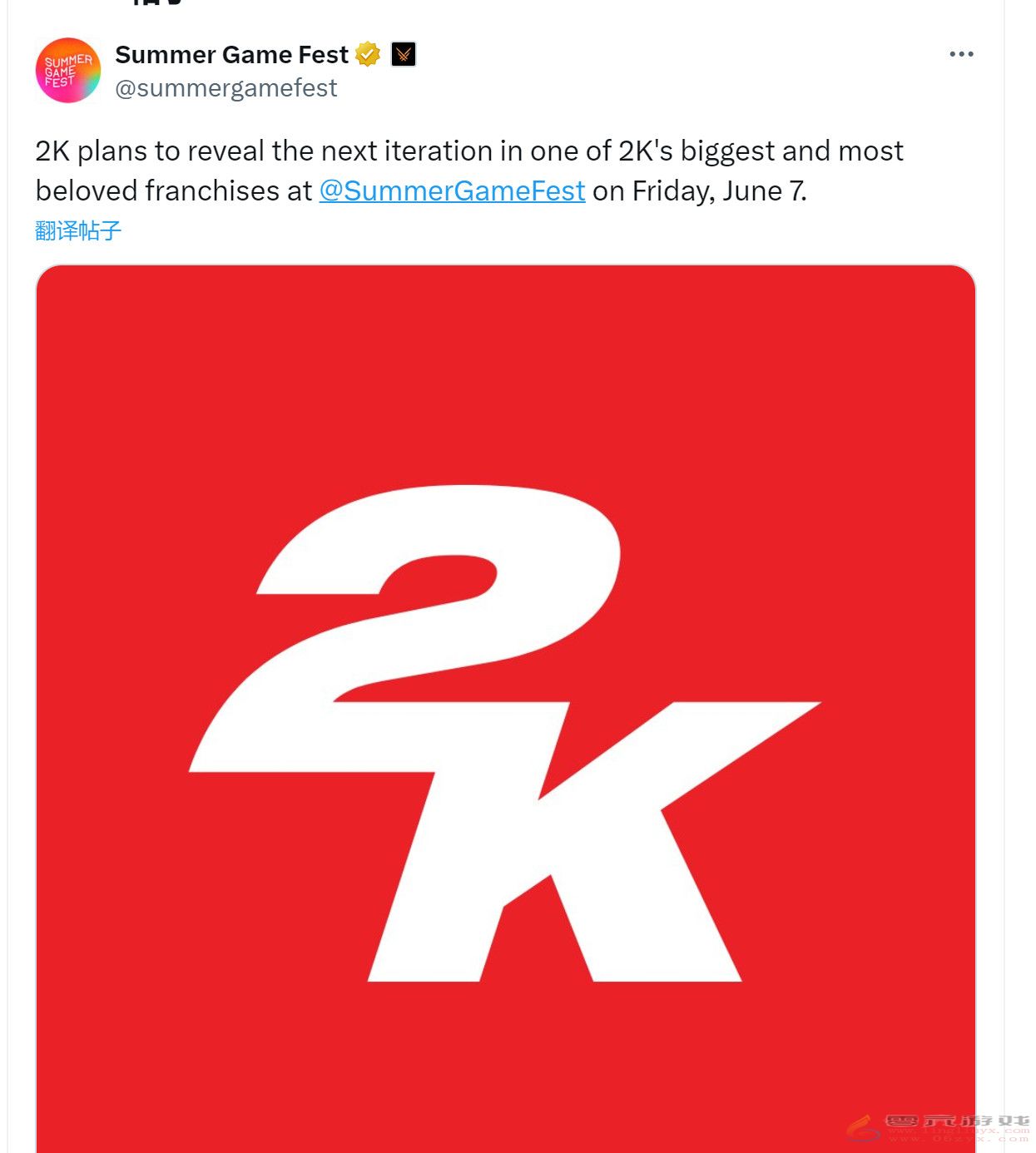Open the tweet's more options menu

[960, 54]
